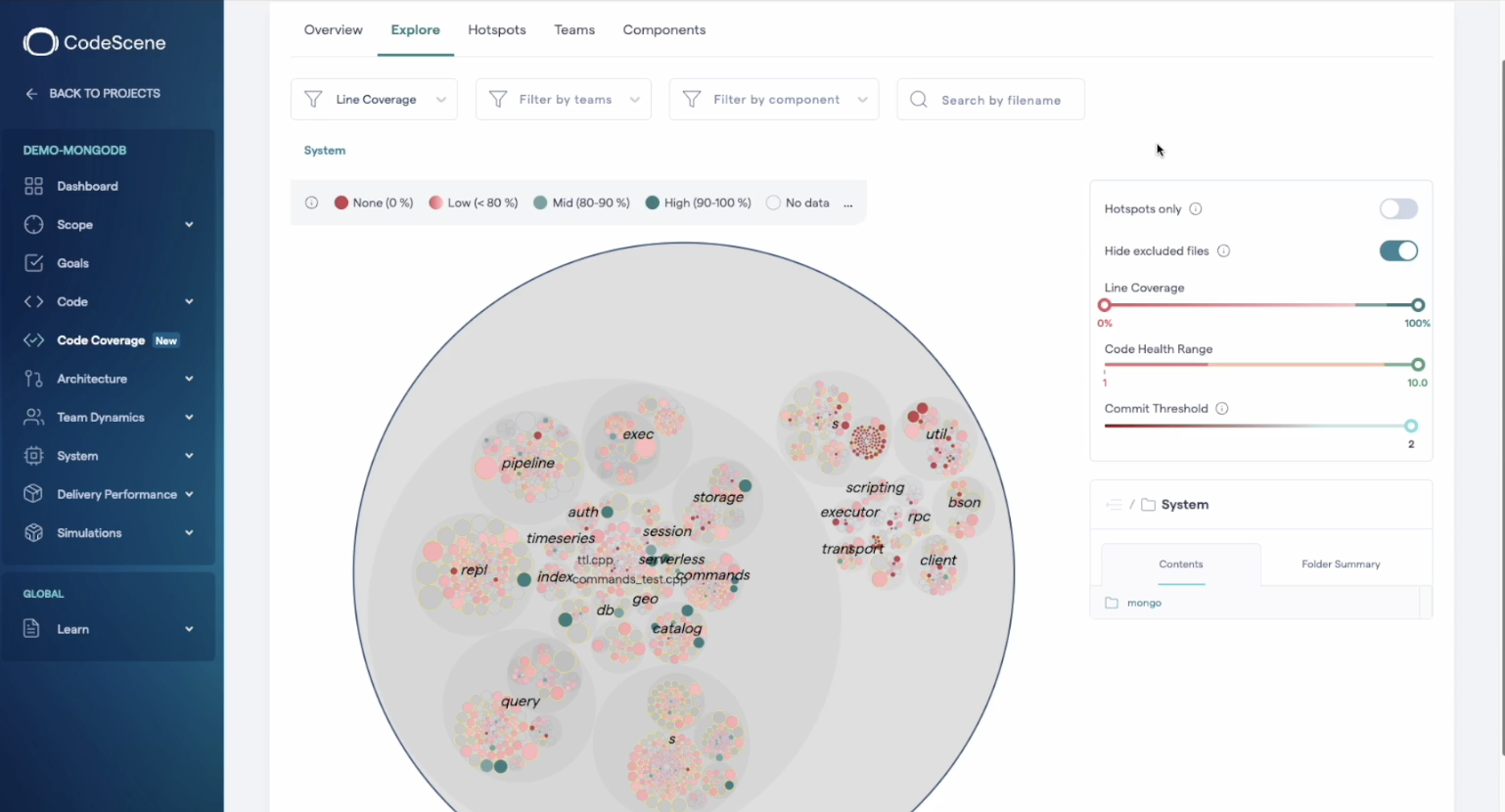Enable the Hotspots only toggle
The width and height of the screenshot is (1505, 812).
click(x=1398, y=208)
